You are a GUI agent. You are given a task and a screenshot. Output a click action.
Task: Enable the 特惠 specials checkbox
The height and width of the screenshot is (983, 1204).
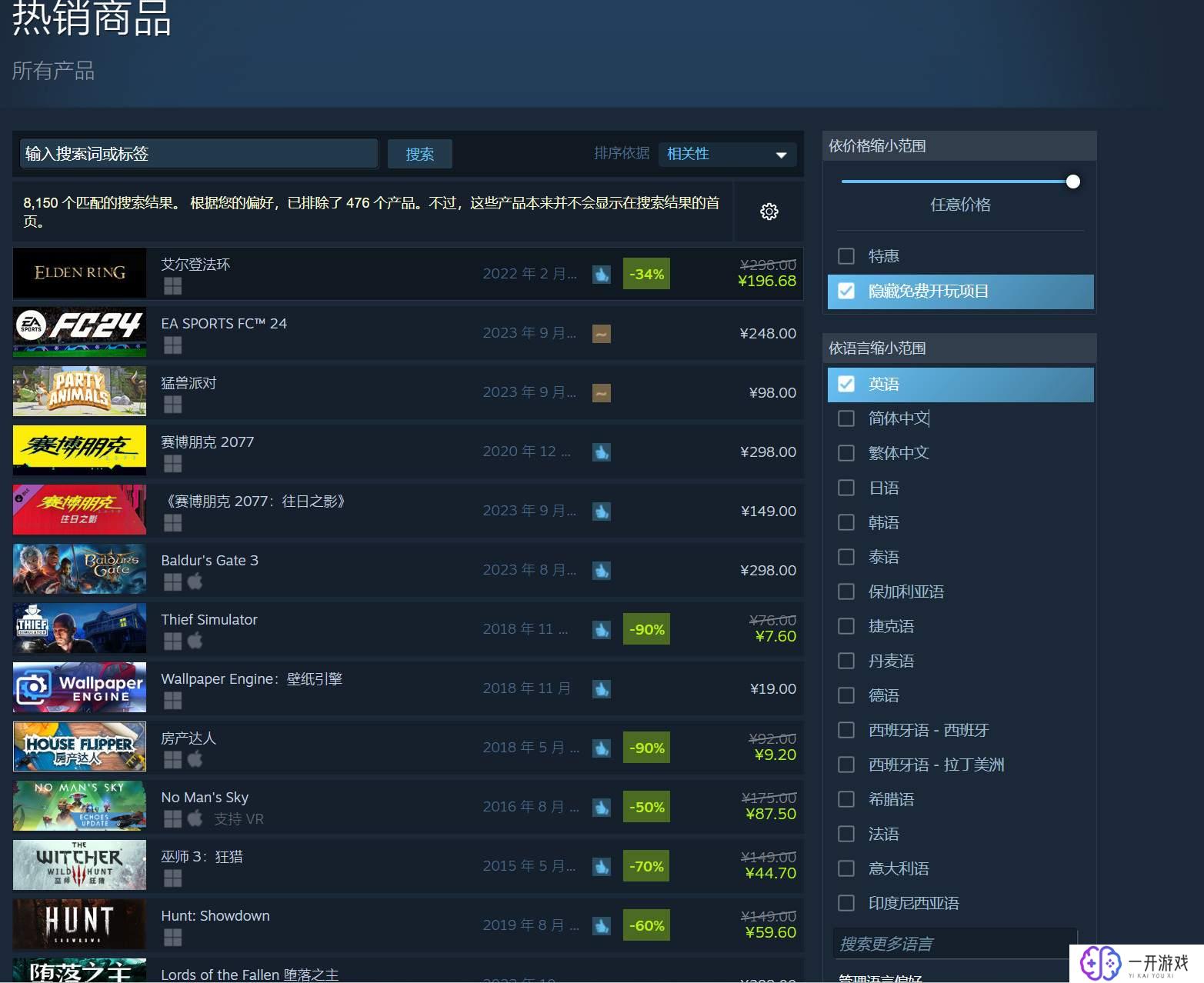(x=846, y=256)
